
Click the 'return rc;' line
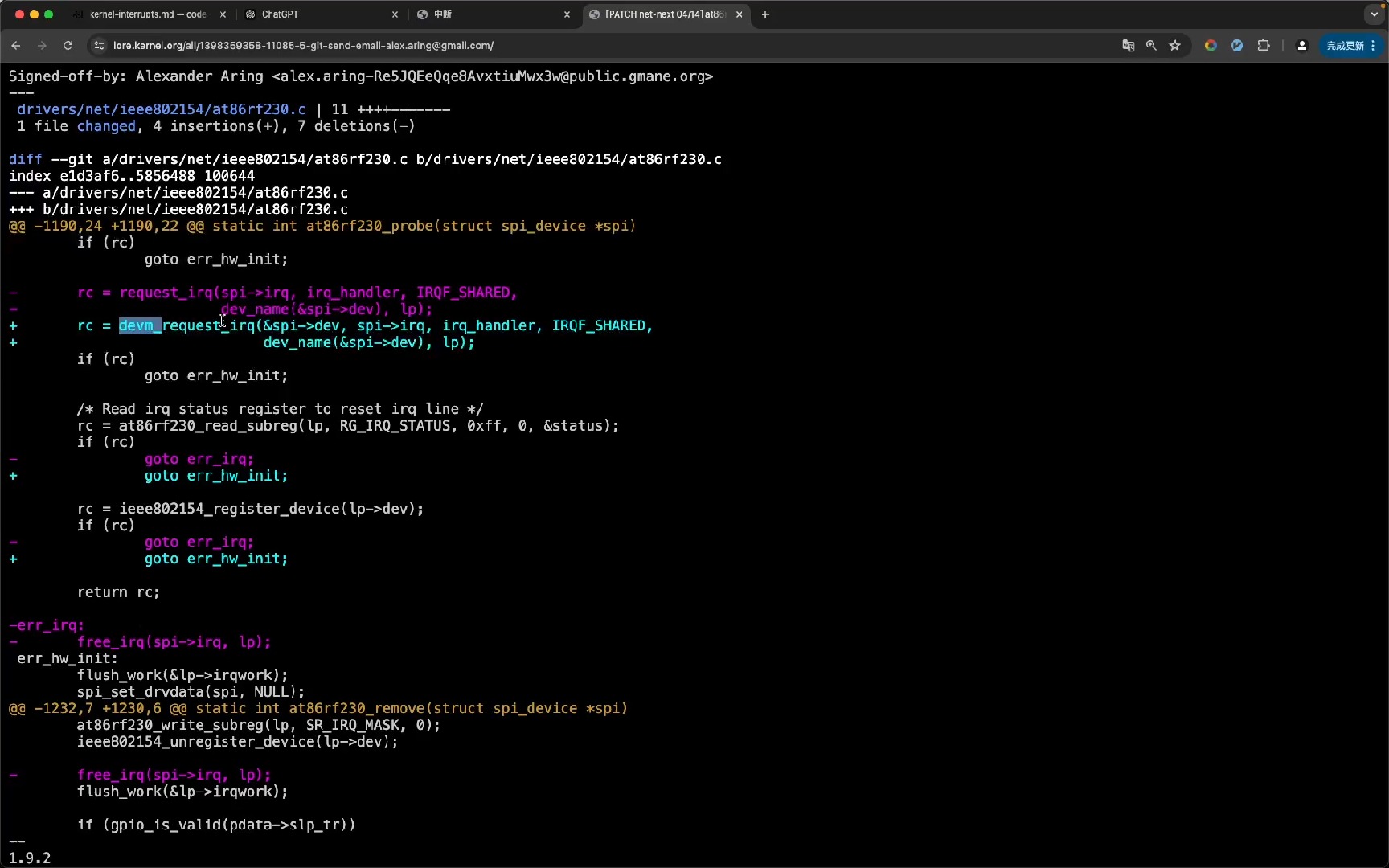click(x=119, y=592)
